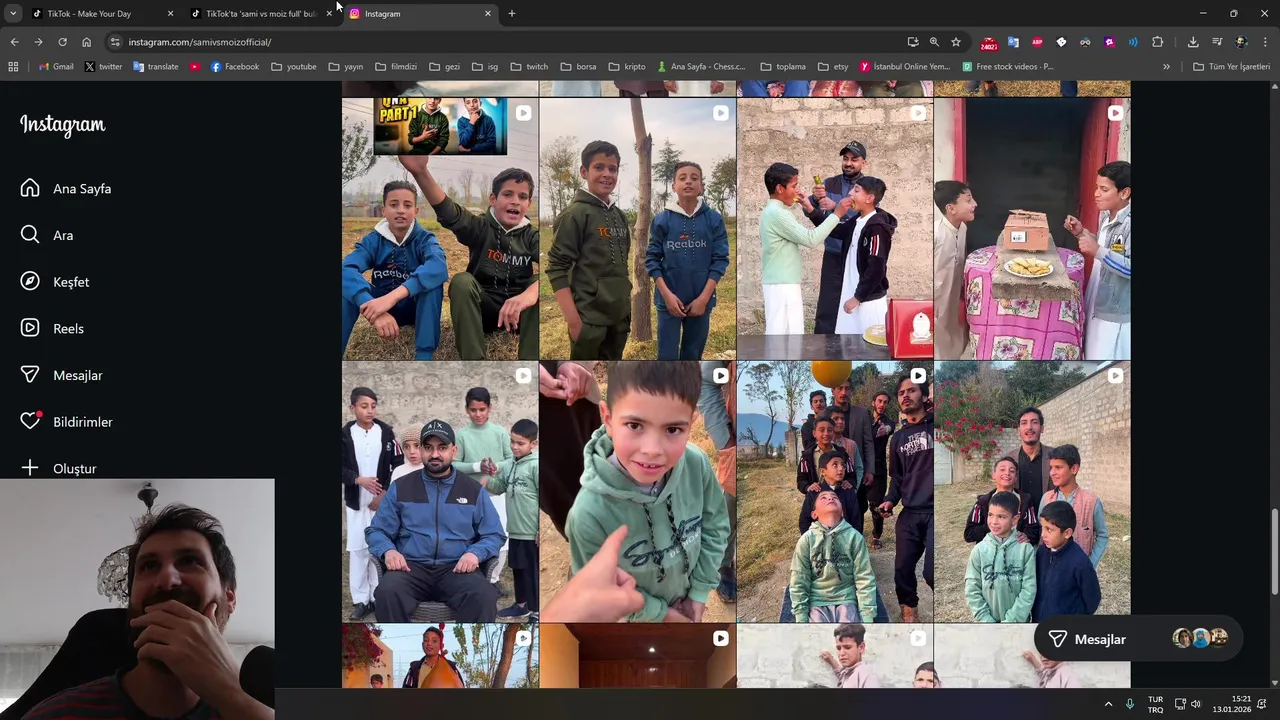Image resolution: width=1280 pixels, height=720 pixels.
Task: Open media control playlist icon
Action: point(1217,42)
